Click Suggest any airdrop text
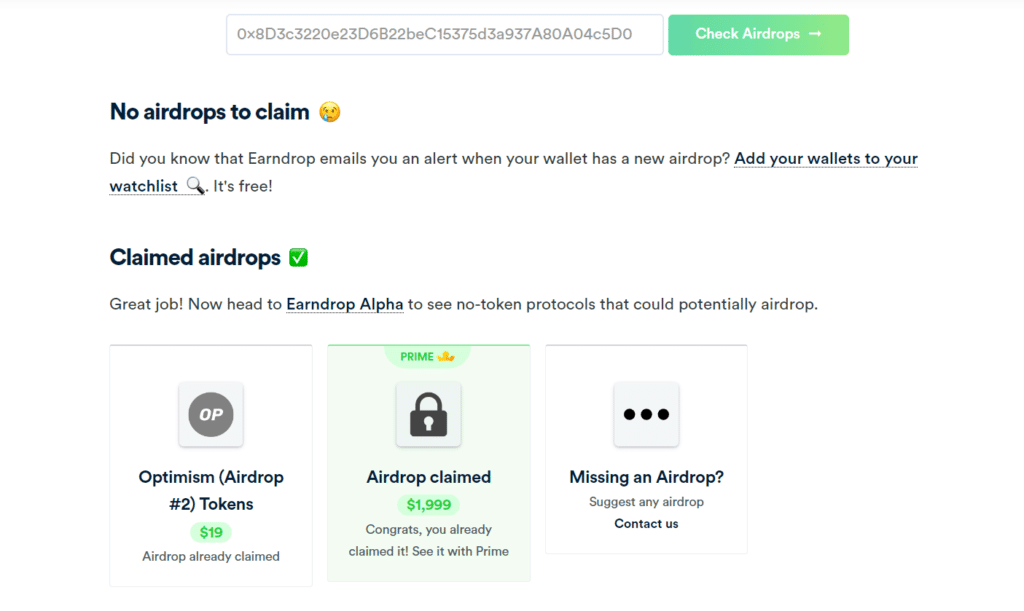 coord(647,502)
